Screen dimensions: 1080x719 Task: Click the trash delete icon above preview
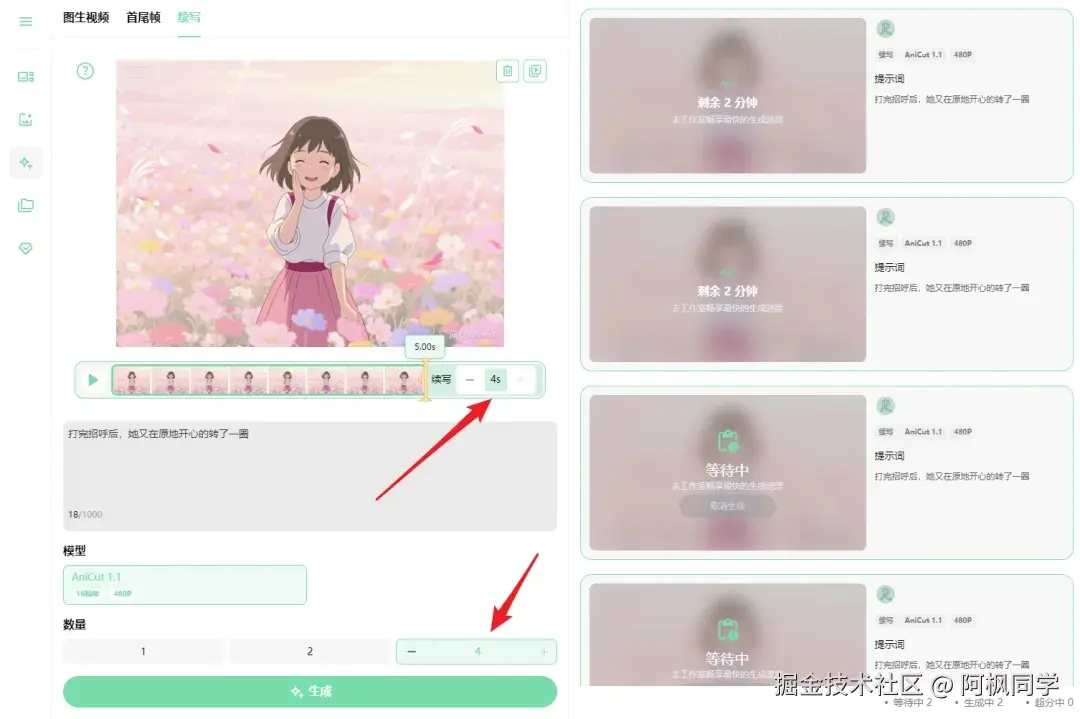pos(508,71)
